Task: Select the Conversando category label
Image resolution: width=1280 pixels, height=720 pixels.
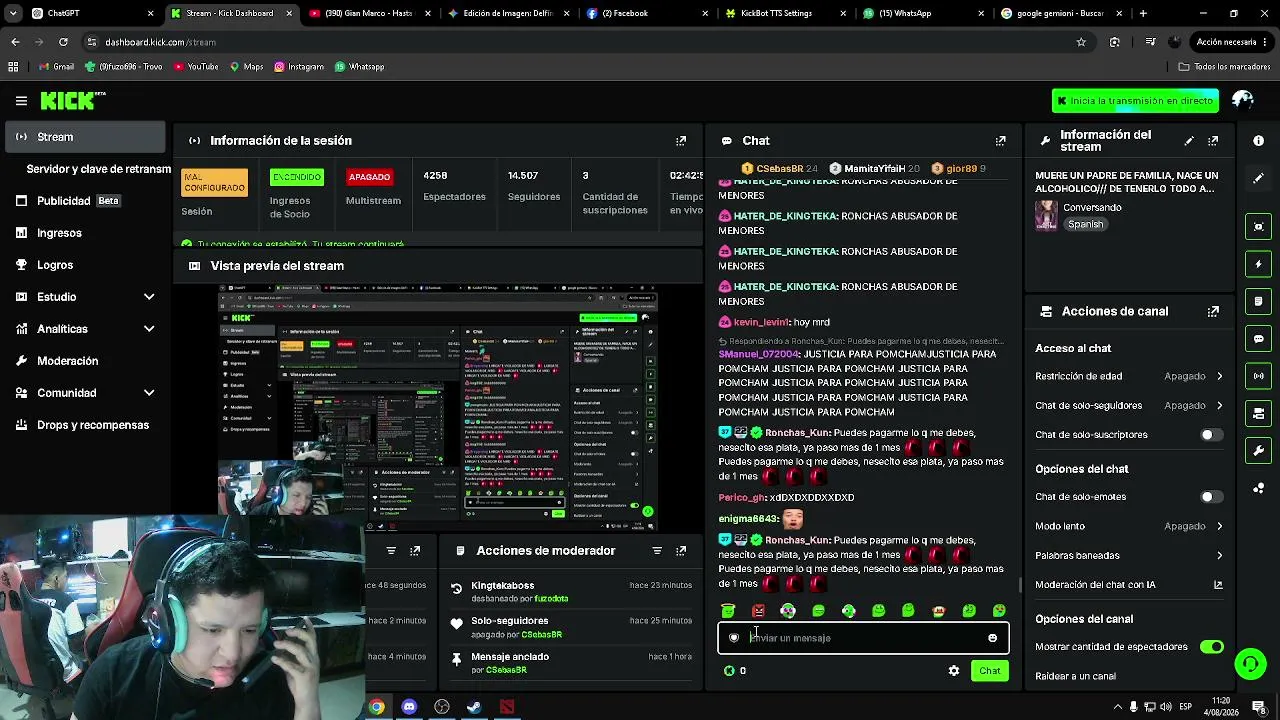Action: click(1091, 208)
